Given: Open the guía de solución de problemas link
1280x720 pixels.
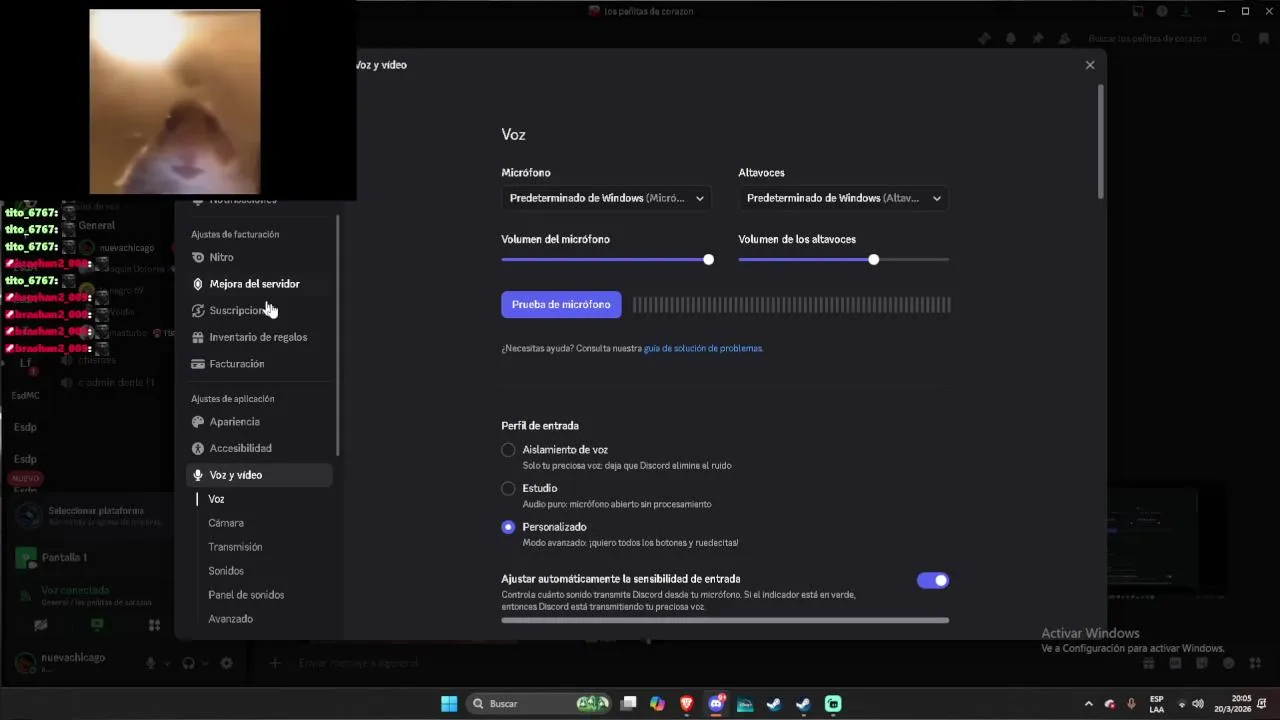Looking at the screenshot, I should [x=703, y=349].
